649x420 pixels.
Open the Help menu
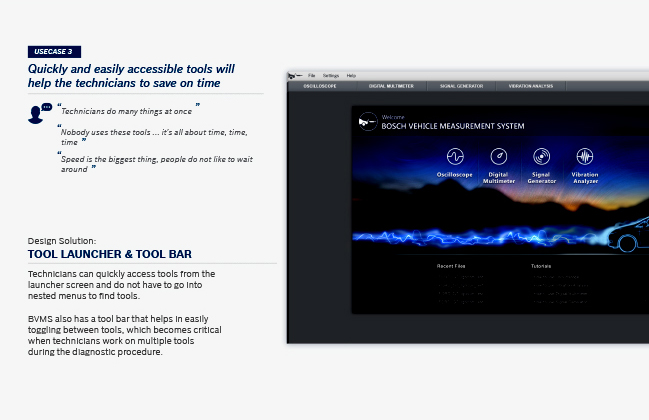pos(351,75)
